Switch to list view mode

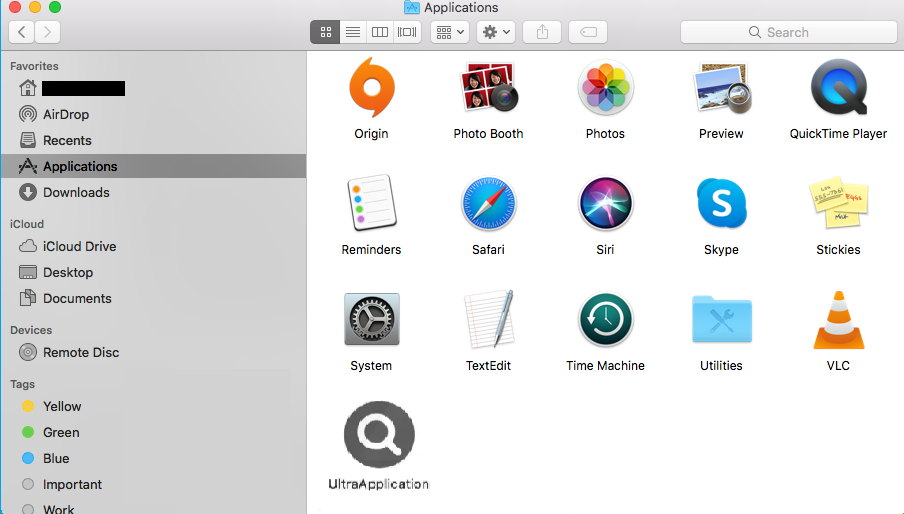pos(352,32)
